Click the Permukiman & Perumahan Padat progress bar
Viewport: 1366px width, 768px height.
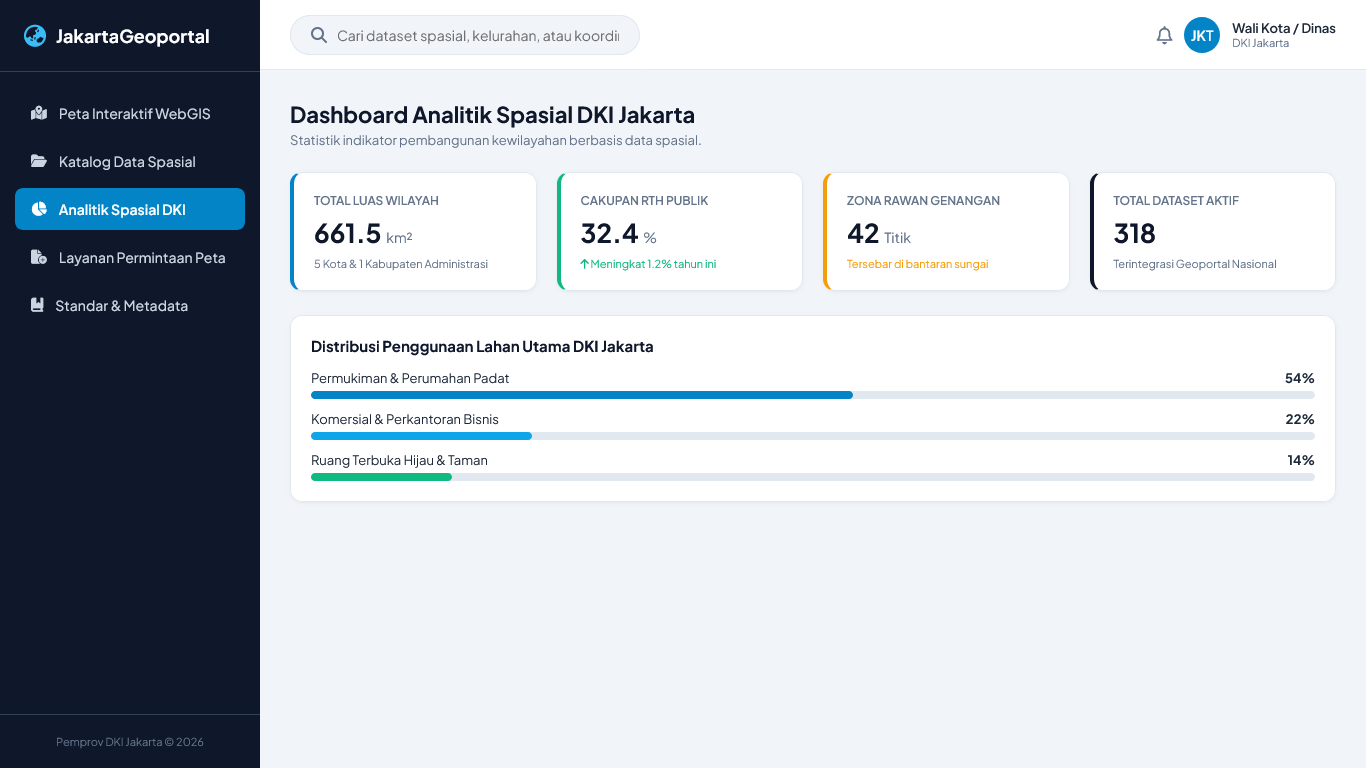(813, 395)
